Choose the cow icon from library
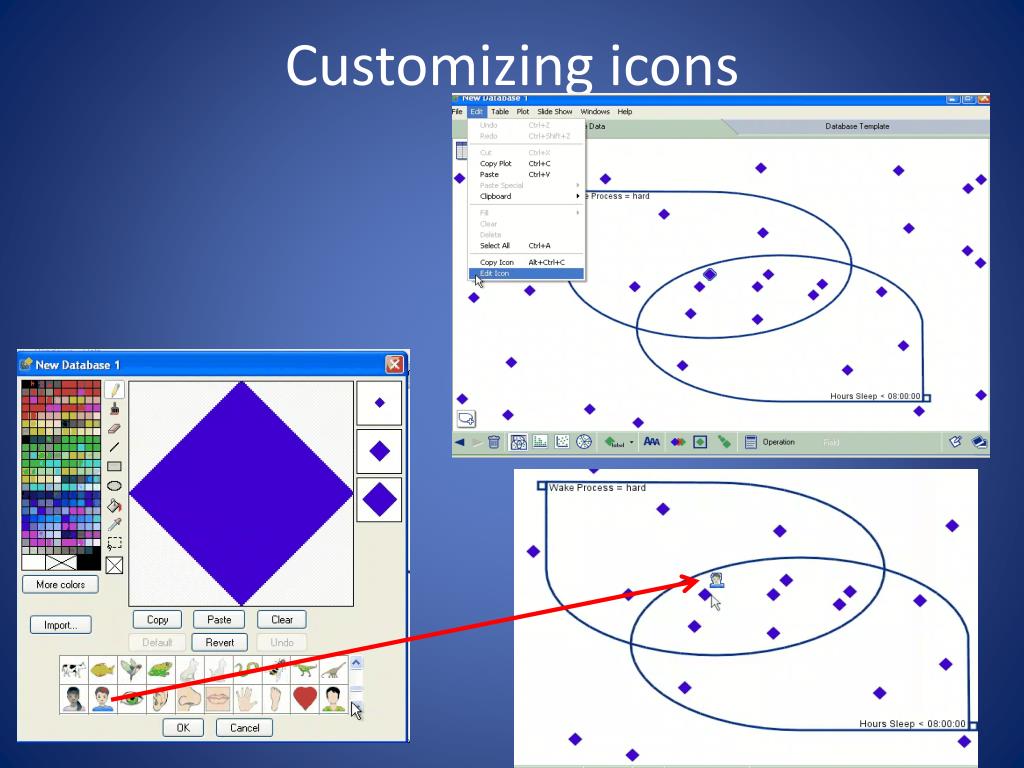Screen dimensions: 1024x768 pos(74,669)
